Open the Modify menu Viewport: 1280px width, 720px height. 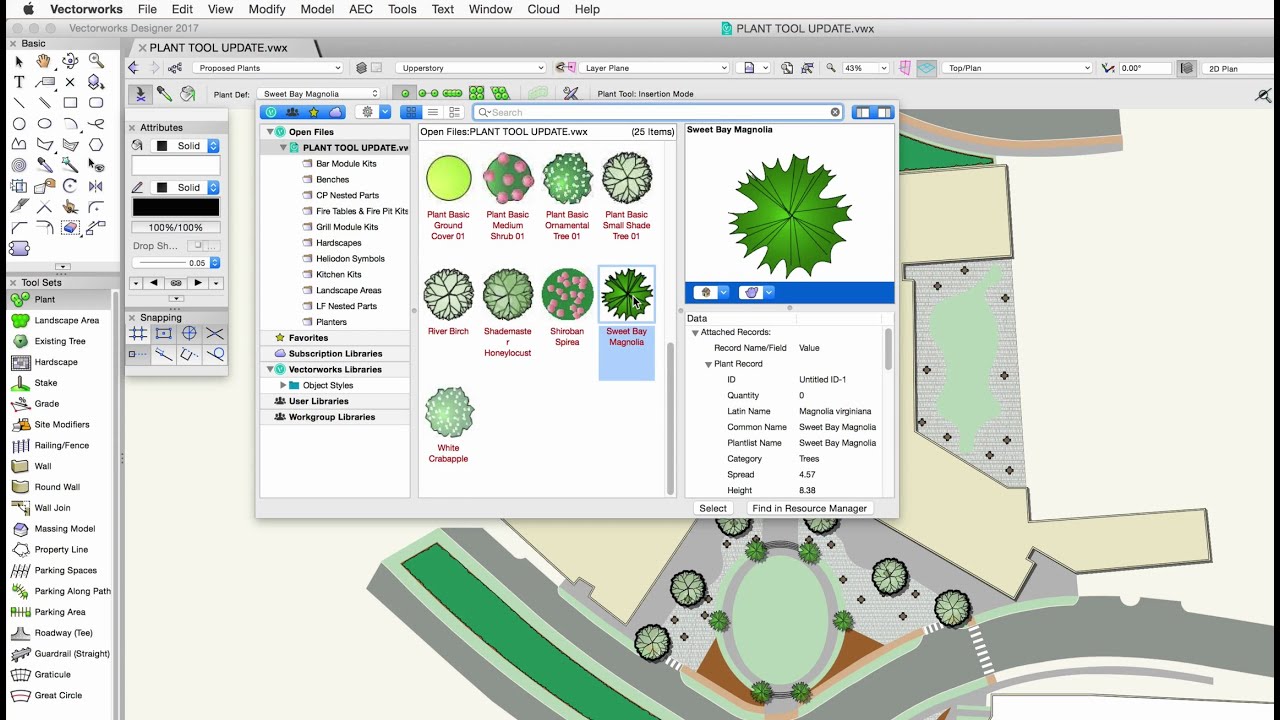(267, 9)
